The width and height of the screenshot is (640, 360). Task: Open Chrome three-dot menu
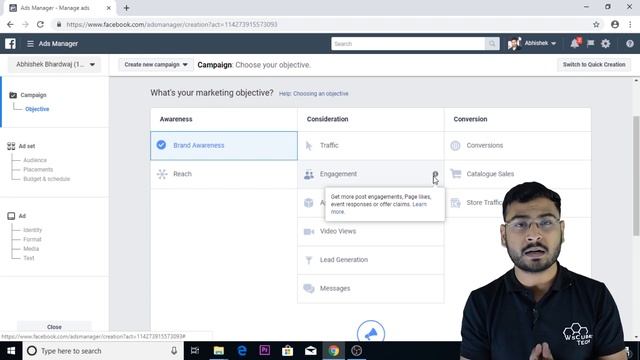coord(630,24)
